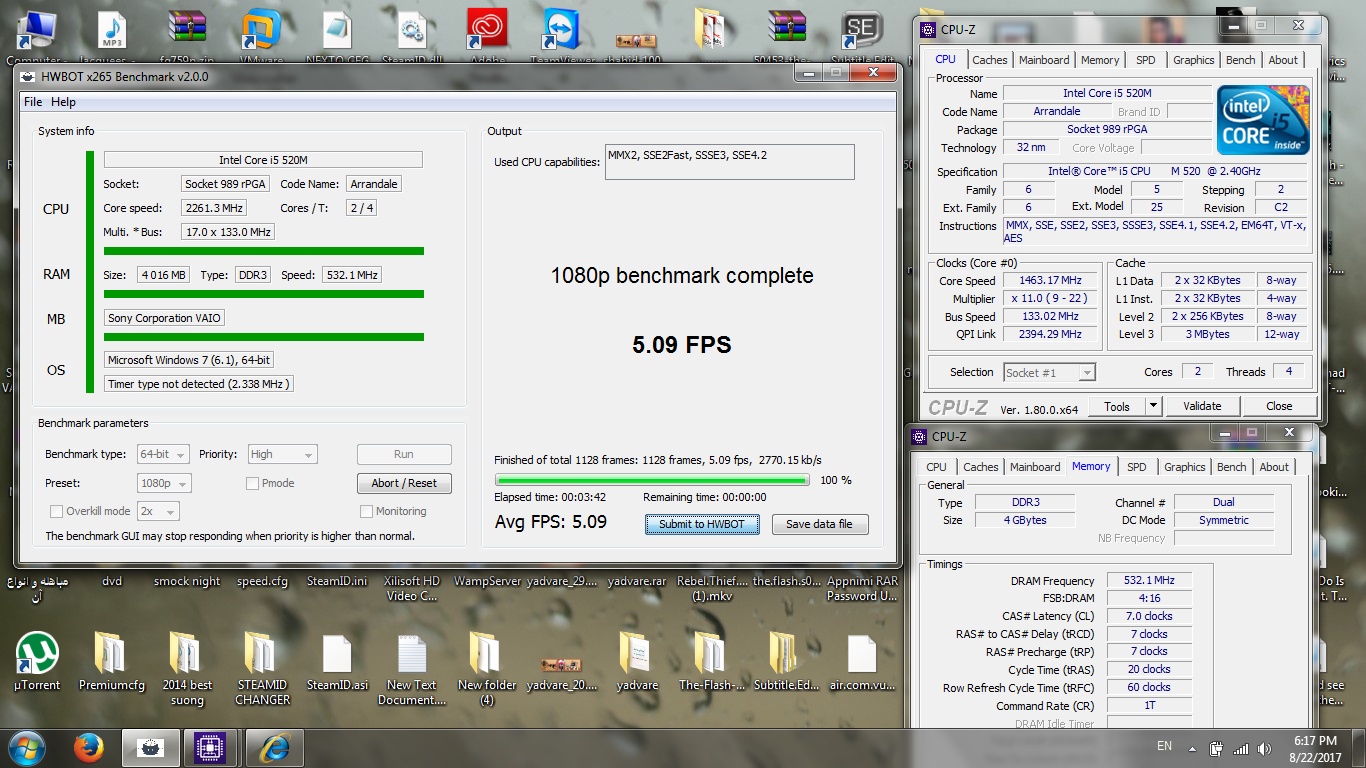Open the network signal tray icon
The image size is (1366, 768).
pyautogui.click(x=1241, y=748)
